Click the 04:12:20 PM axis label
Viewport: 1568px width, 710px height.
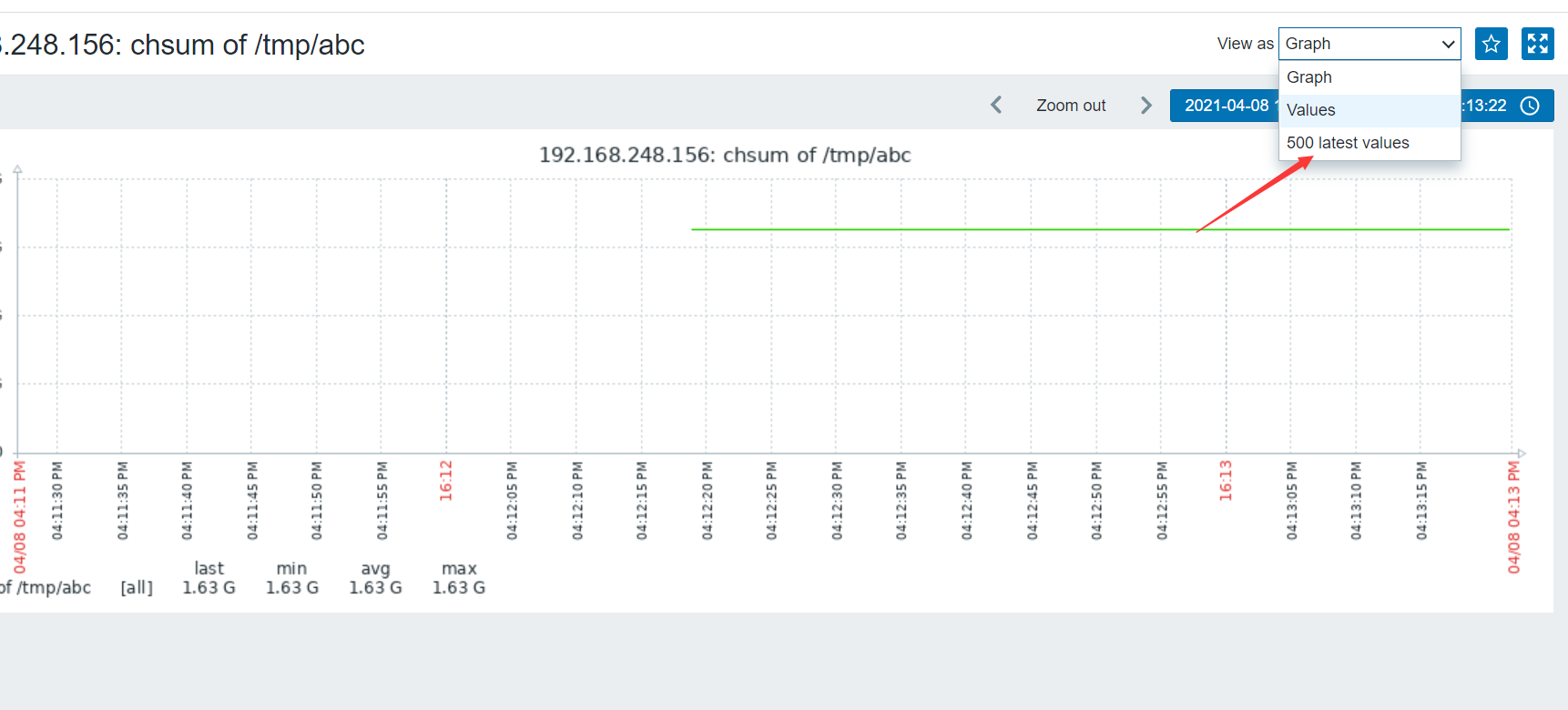(707, 501)
